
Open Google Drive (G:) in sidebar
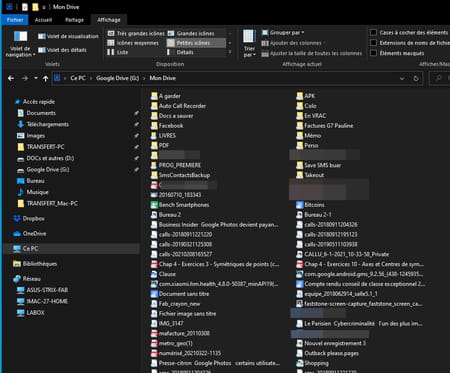pyautogui.click(x=48, y=169)
